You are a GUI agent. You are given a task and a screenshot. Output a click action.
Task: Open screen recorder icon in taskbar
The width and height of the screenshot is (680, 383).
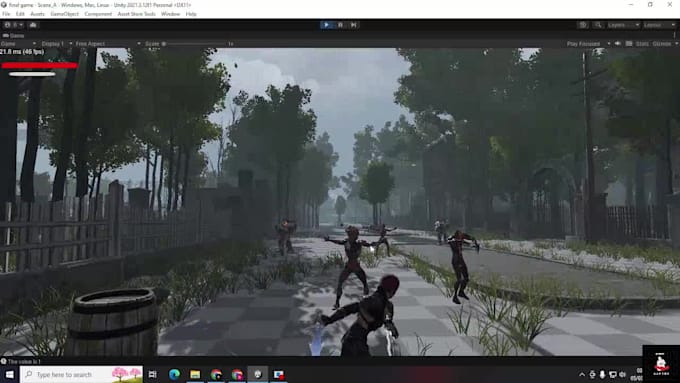[278, 374]
